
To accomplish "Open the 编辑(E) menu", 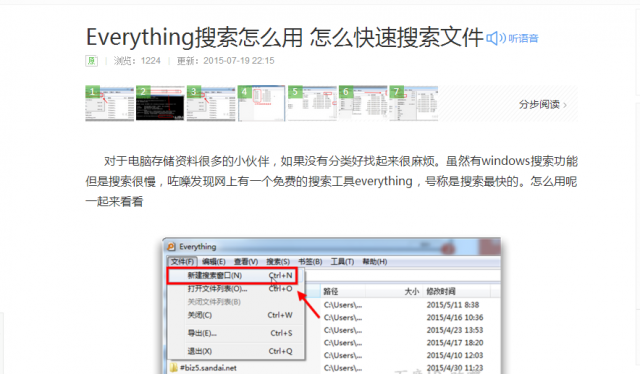I will tap(213, 261).
